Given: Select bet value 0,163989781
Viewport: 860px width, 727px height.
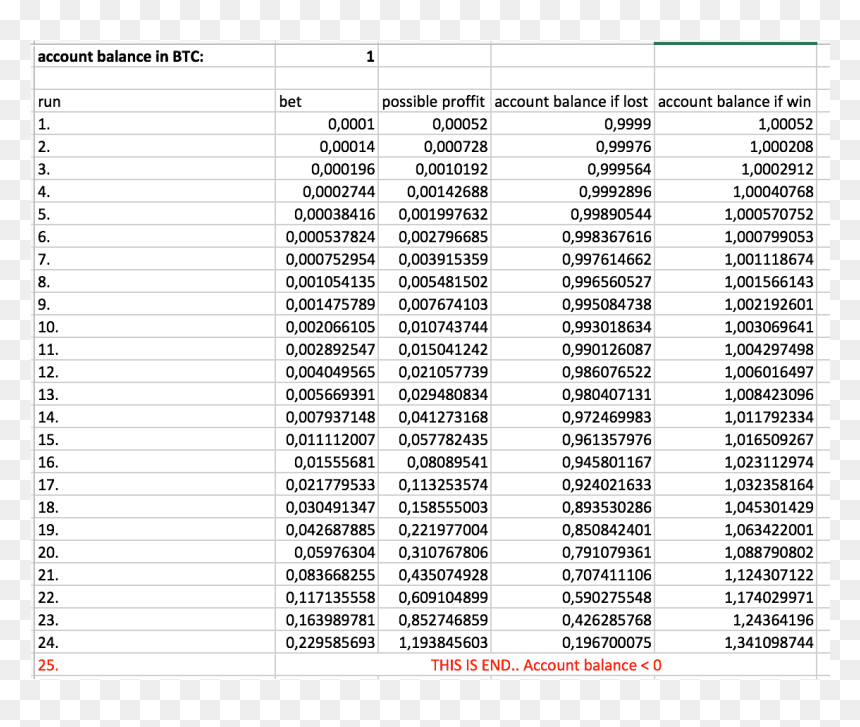Looking at the screenshot, I should click(327, 620).
